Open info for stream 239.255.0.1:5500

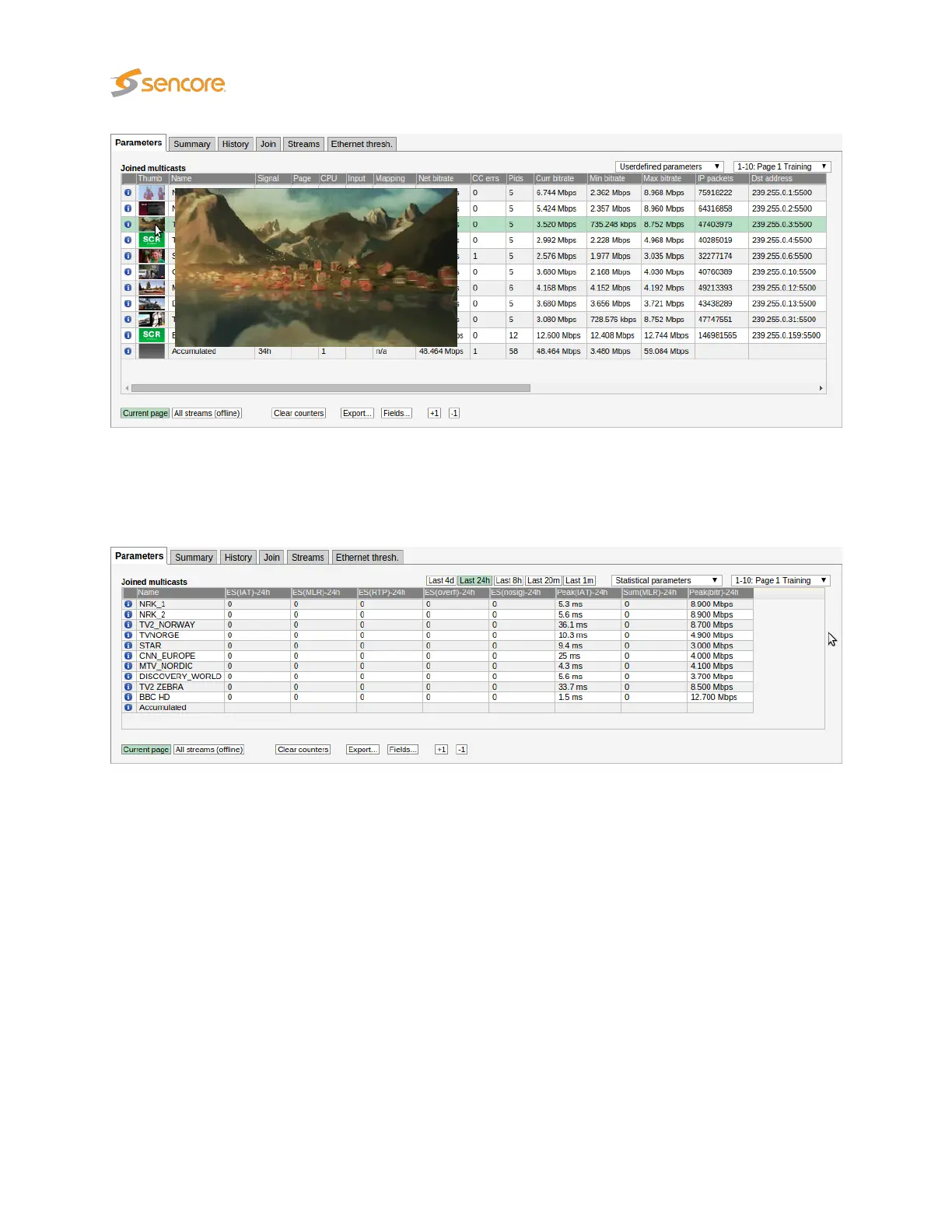pos(128,193)
